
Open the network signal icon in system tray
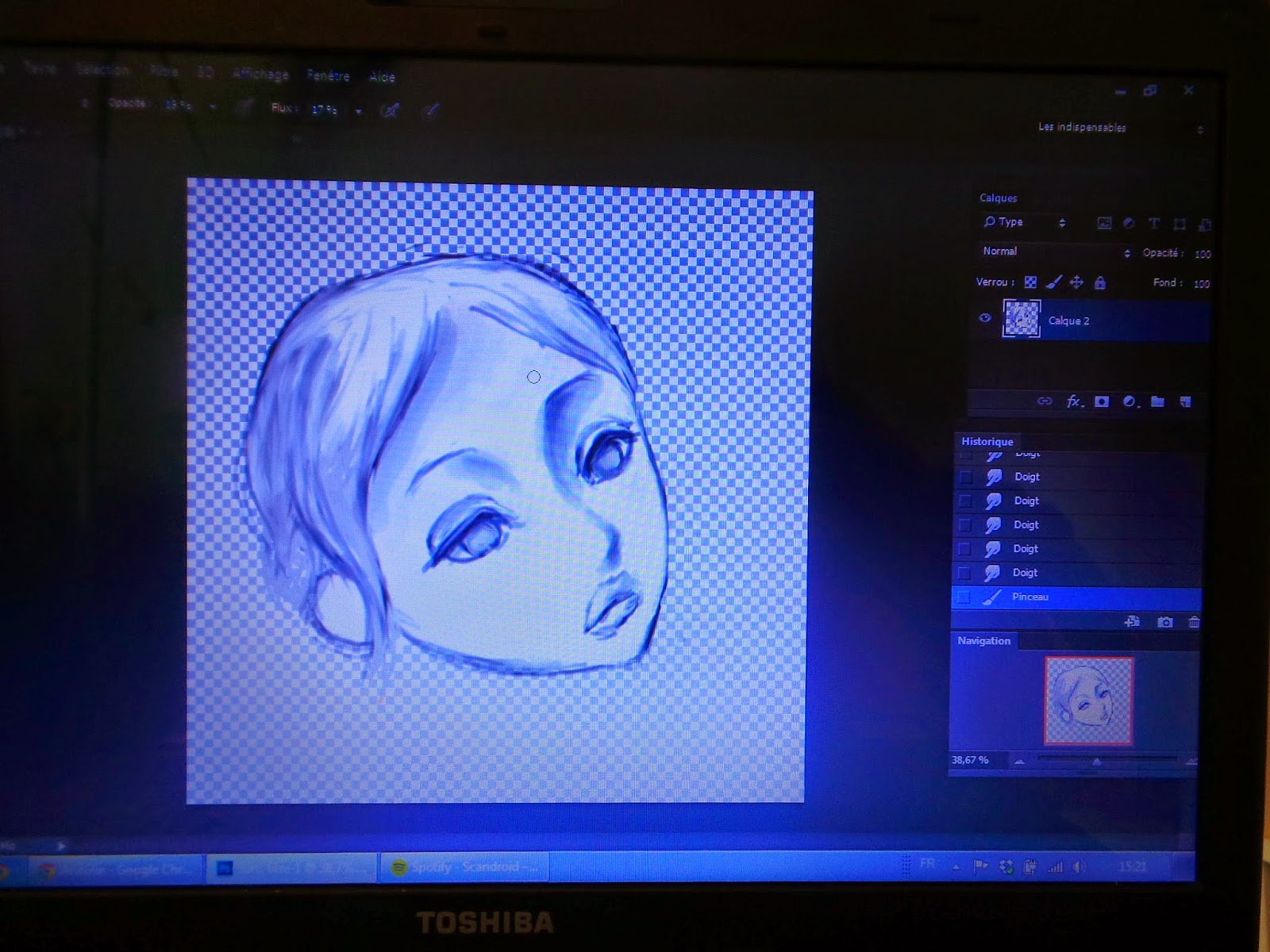(1055, 867)
